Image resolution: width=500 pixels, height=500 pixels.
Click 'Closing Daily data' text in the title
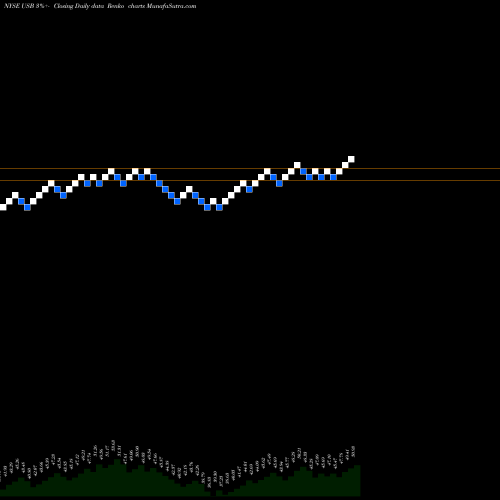[x=79, y=6]
